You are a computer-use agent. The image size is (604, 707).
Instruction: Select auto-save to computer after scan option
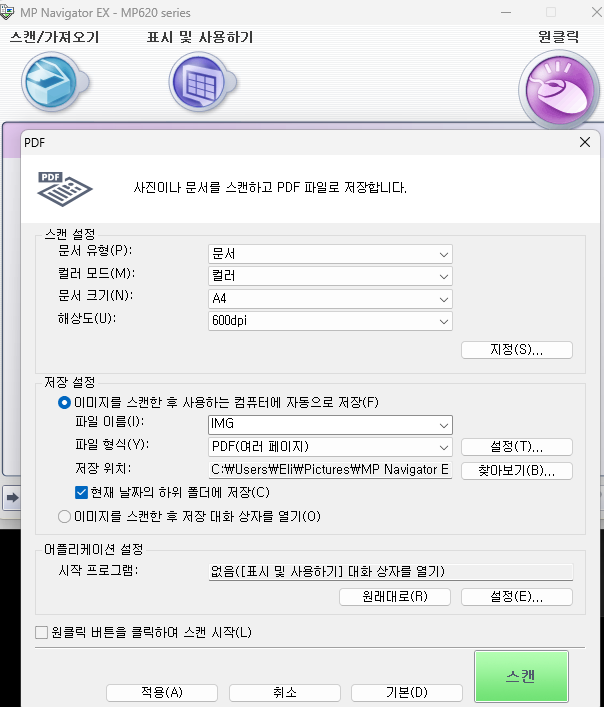(65, 402)
